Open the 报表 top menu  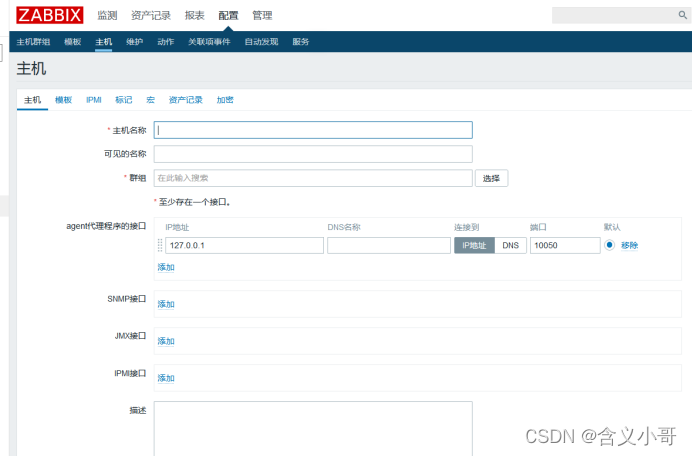point(195,15)
